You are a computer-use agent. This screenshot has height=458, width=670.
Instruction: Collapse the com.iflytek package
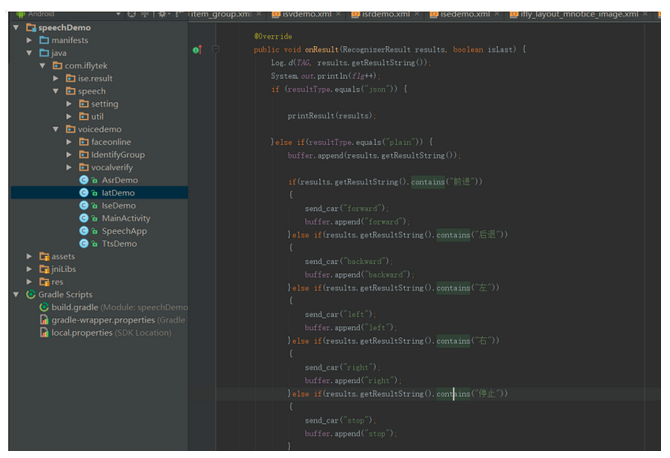[43, 65]
